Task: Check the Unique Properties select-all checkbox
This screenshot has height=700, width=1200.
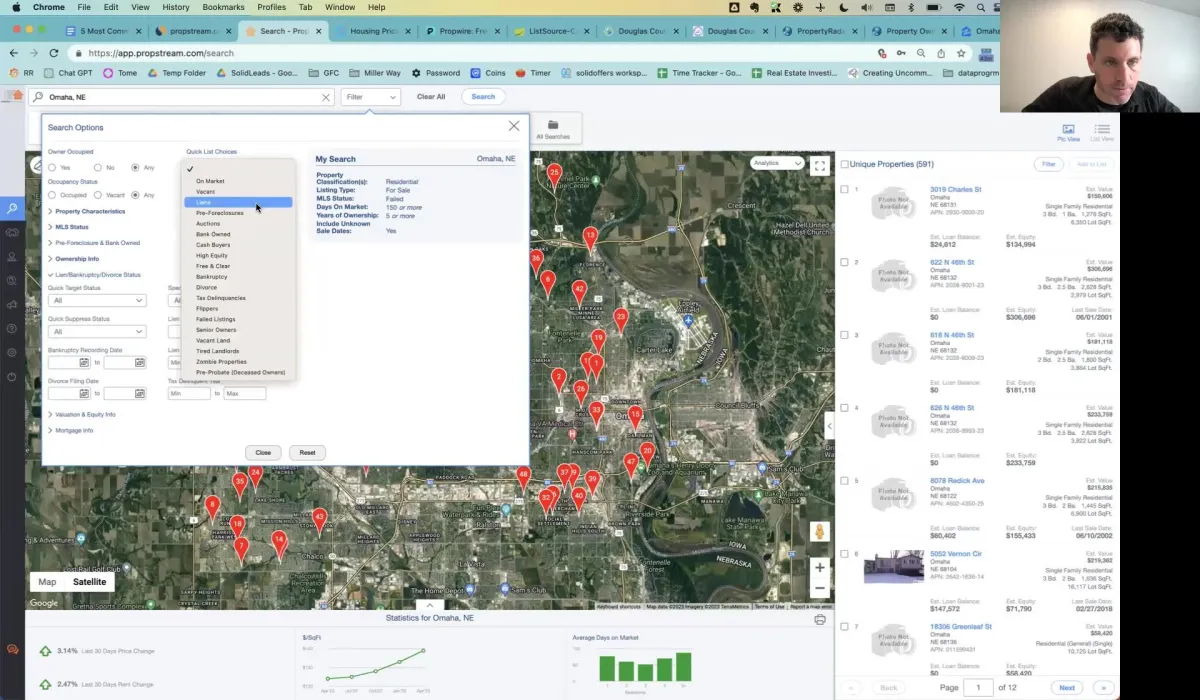Action: 845,164
